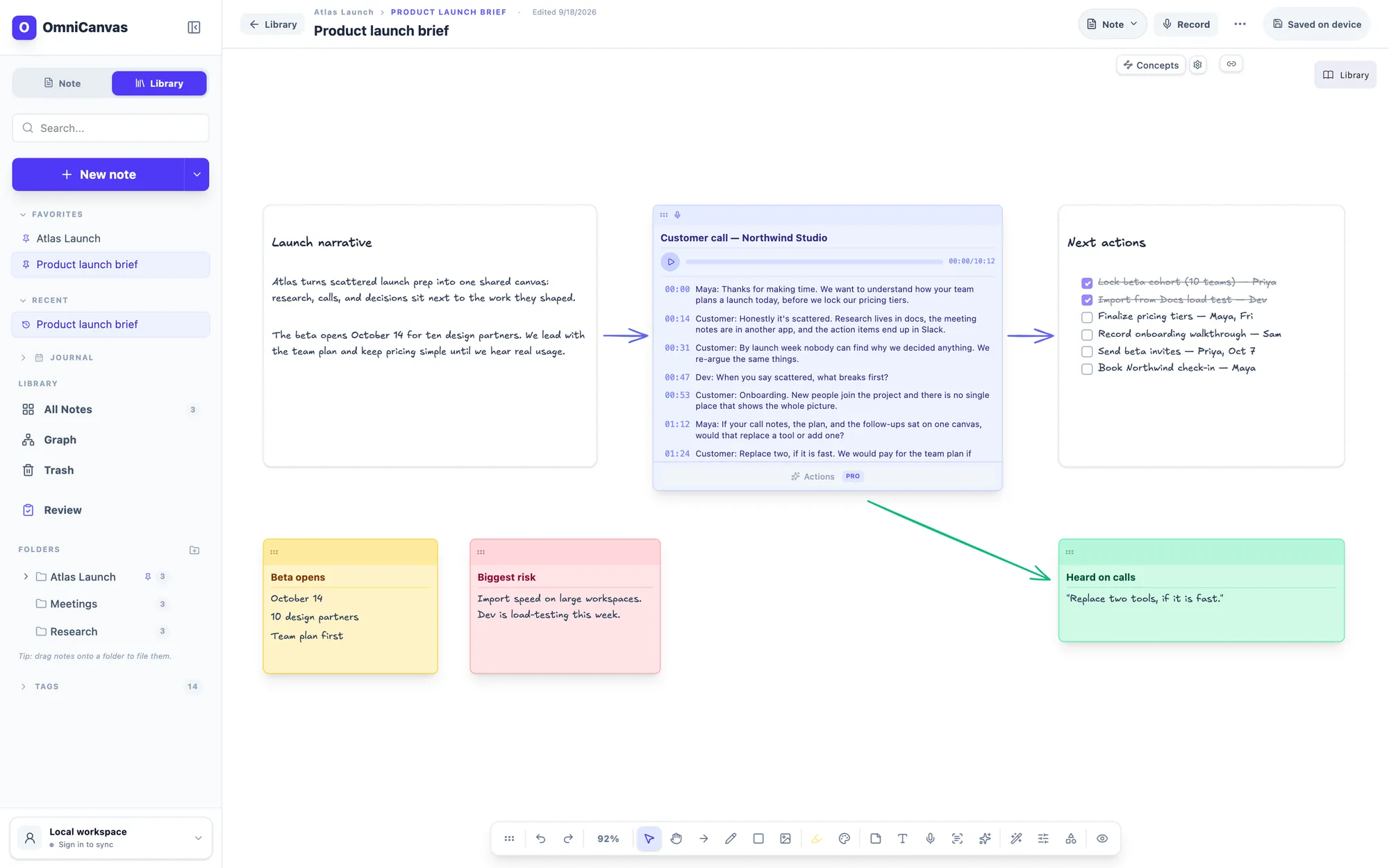Choose the pencil draw tool
Screen dimensions: 1389x868
(731, 839)
